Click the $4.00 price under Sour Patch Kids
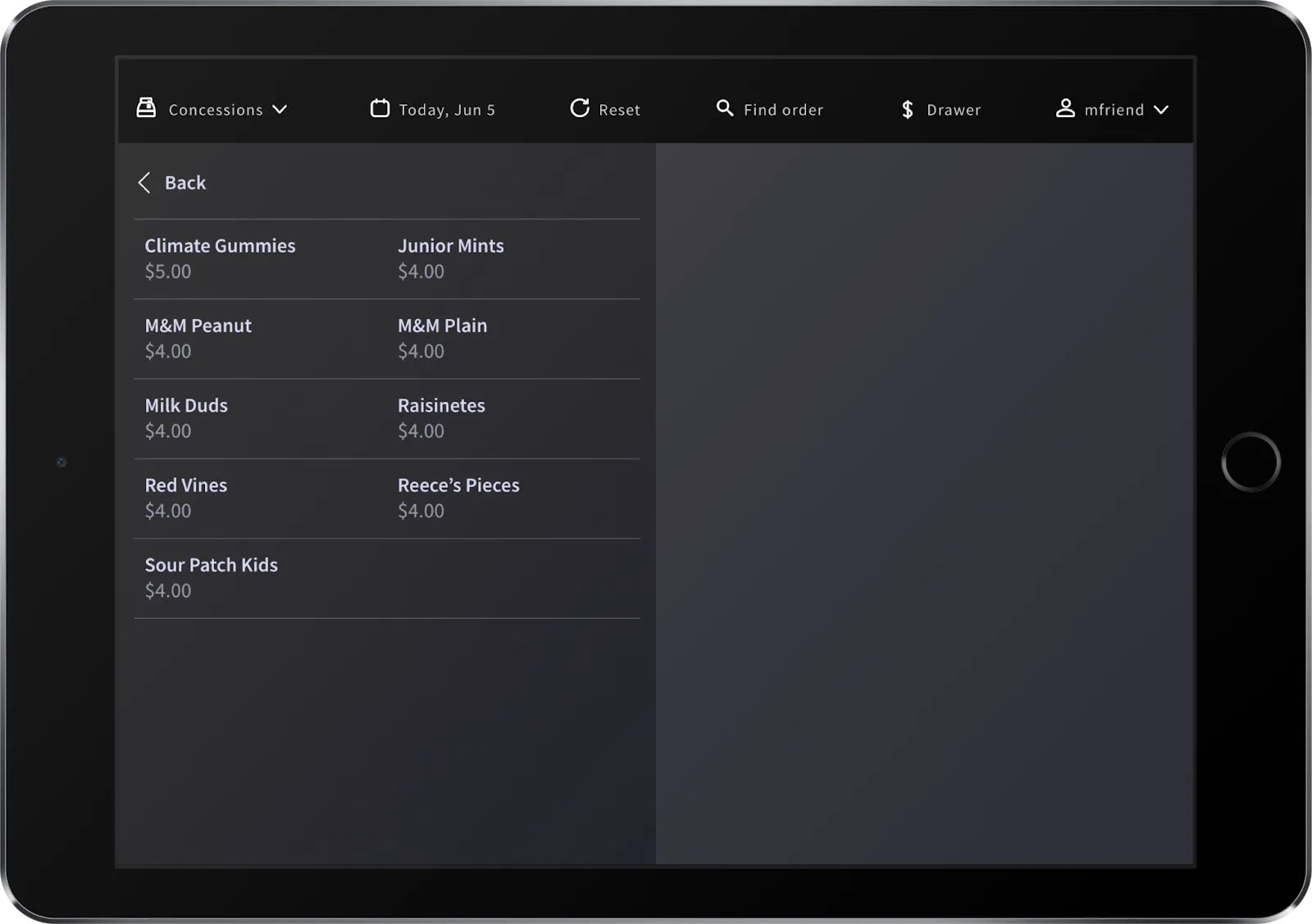Screen dimensions: 1312x924 coord(168,590)
